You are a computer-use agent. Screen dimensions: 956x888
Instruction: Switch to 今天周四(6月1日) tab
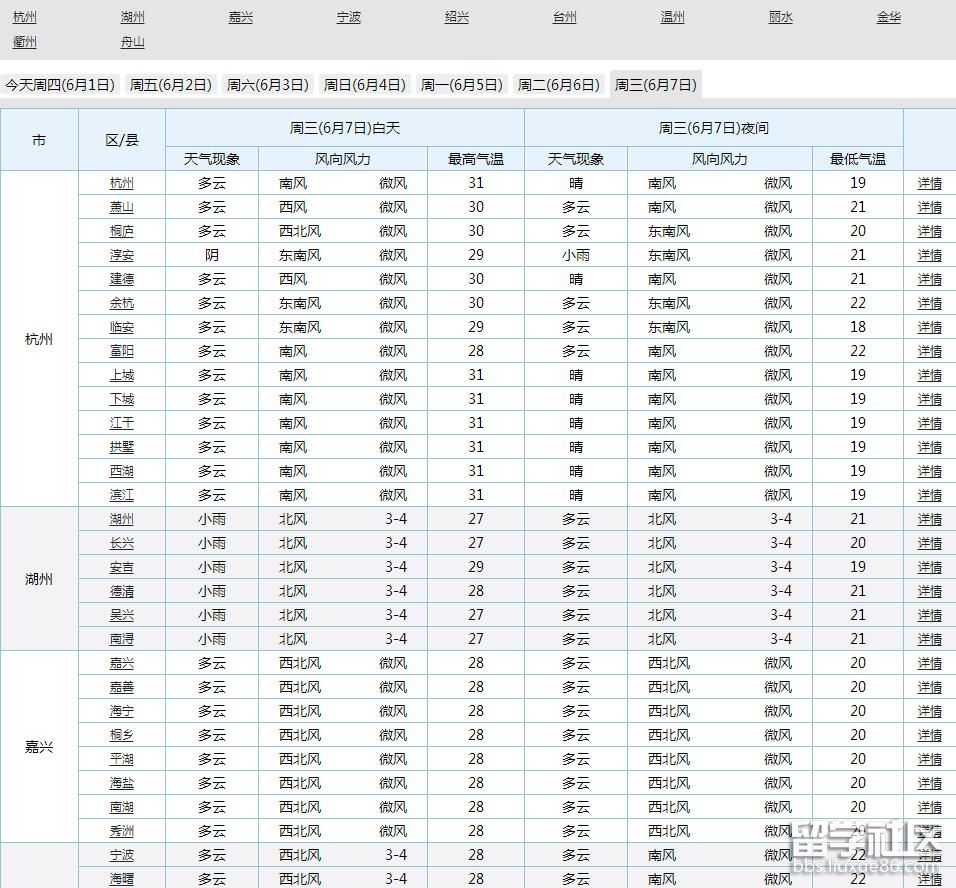[62, 85]
